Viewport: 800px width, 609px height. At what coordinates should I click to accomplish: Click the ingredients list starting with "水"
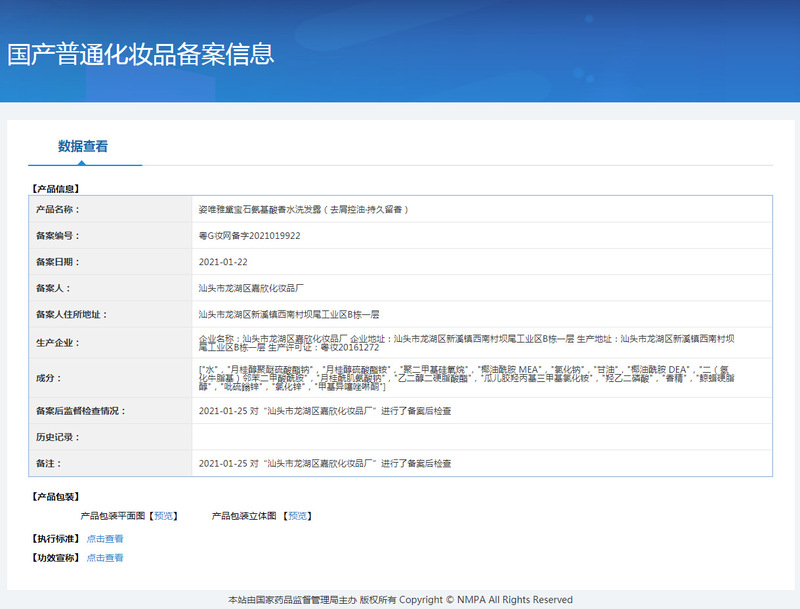click(x=466, y=378)
